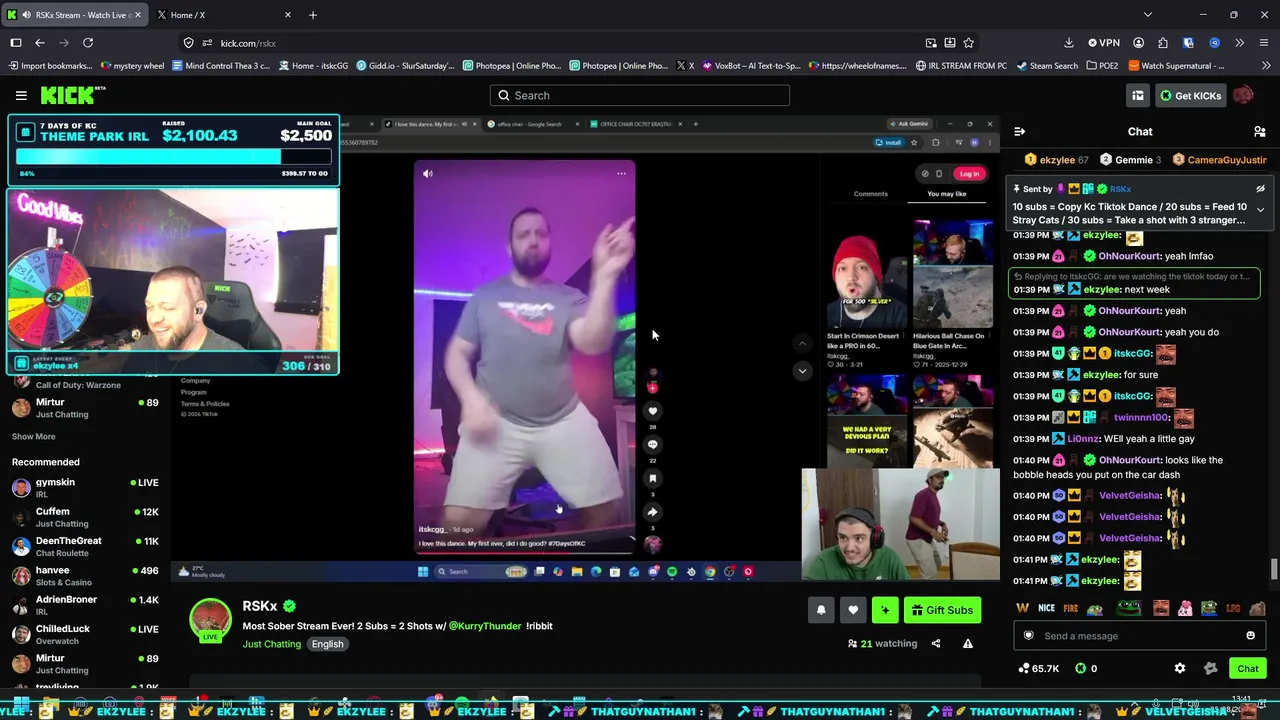
Task: Select the NICE quick emote
Action: (1046, 608)
